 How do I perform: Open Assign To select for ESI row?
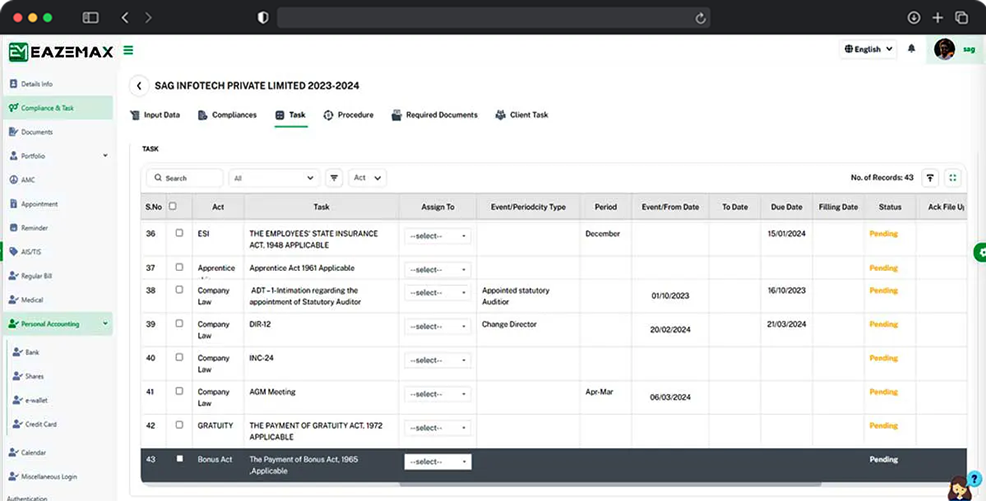point(438,236)
